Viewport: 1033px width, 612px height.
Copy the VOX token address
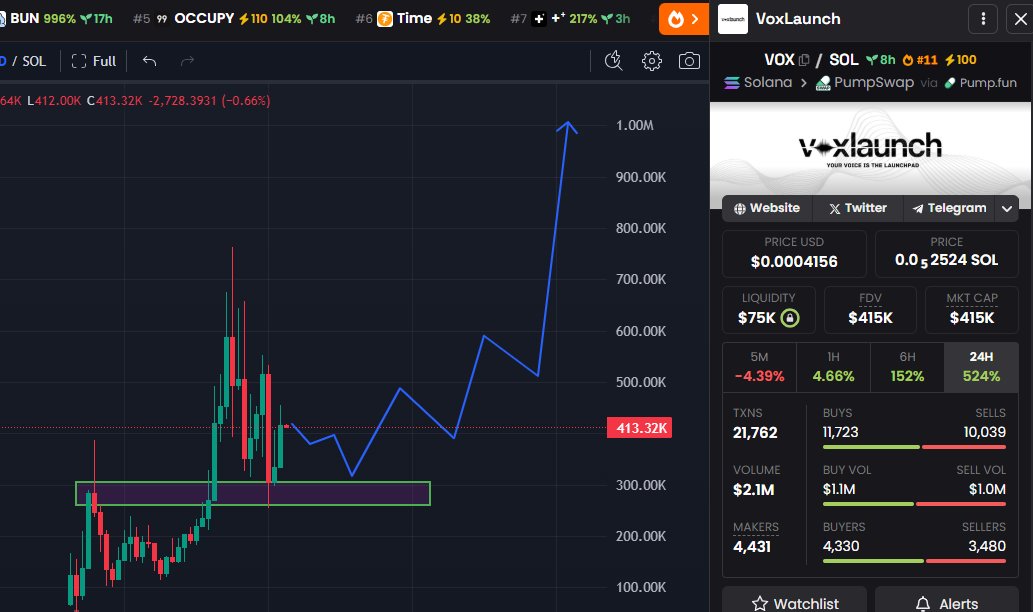click(804, 60)
